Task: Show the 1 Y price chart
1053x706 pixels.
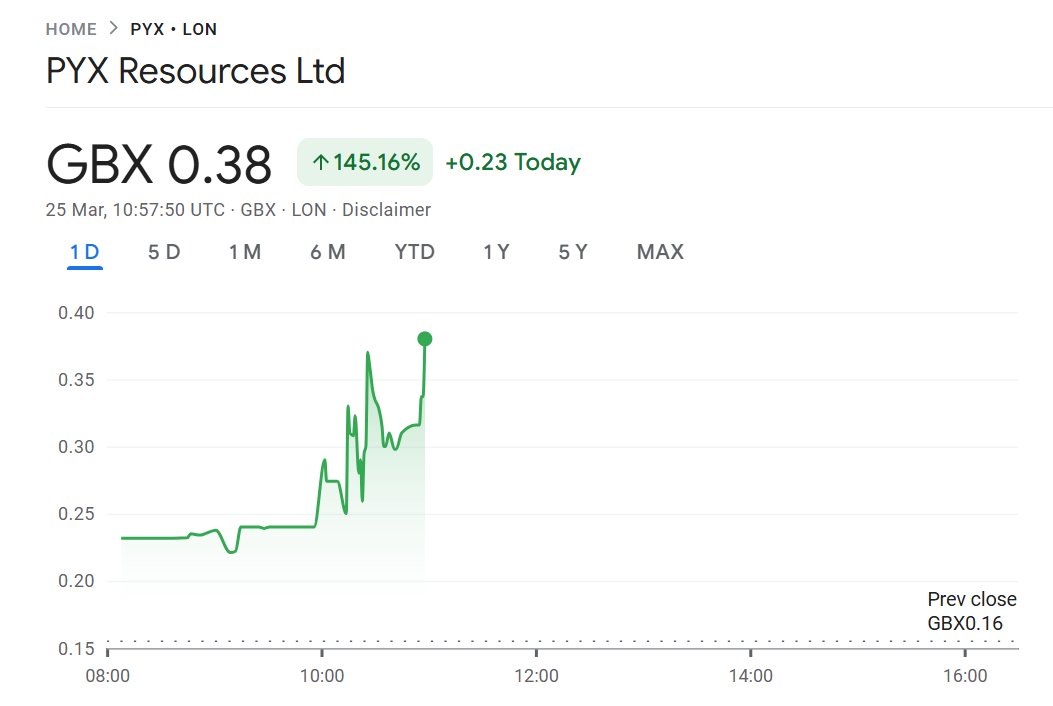Action: click(x=496, y=252)
